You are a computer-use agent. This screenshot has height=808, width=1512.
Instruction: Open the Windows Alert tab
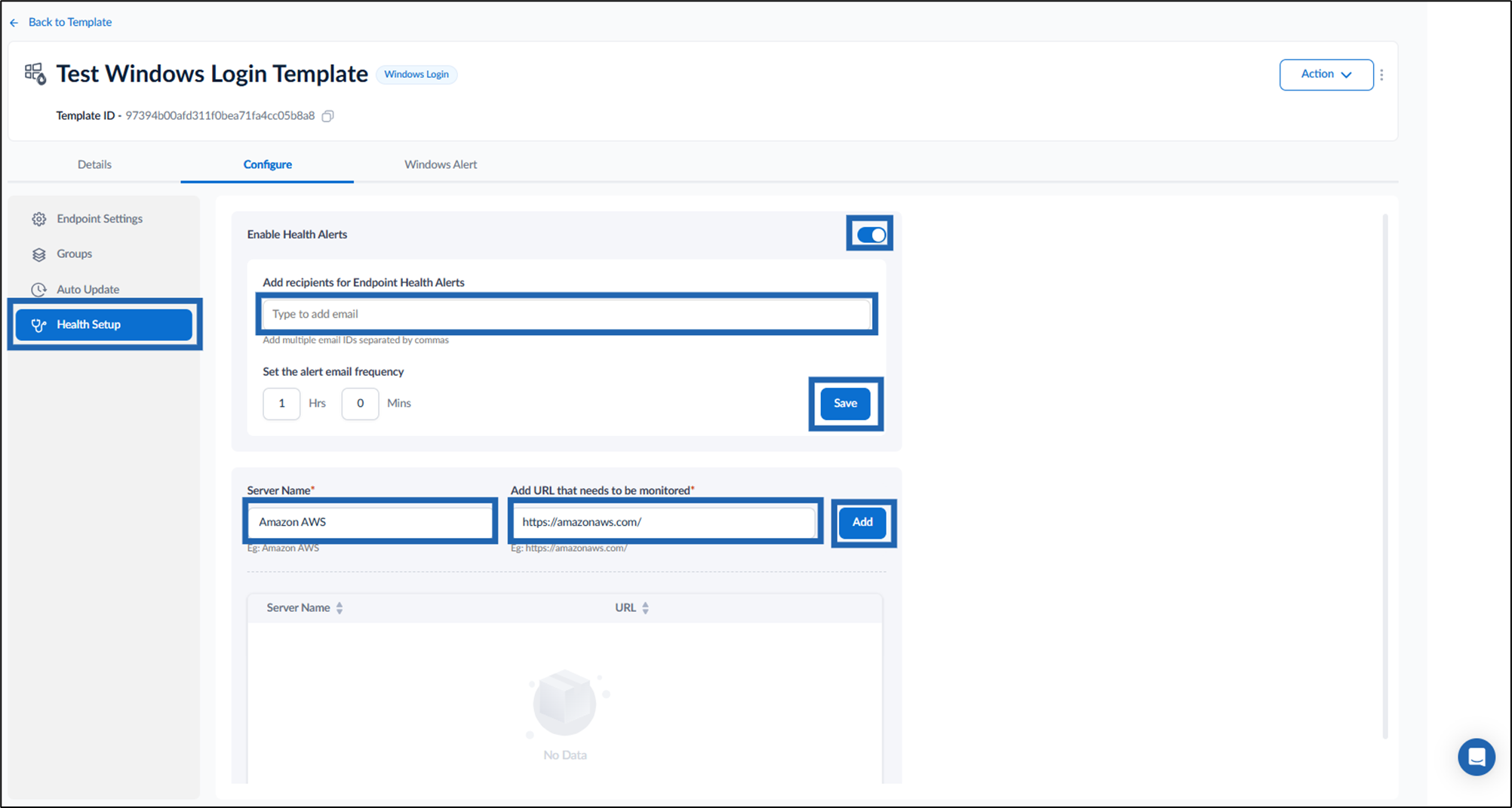click(x=441, y=164)
